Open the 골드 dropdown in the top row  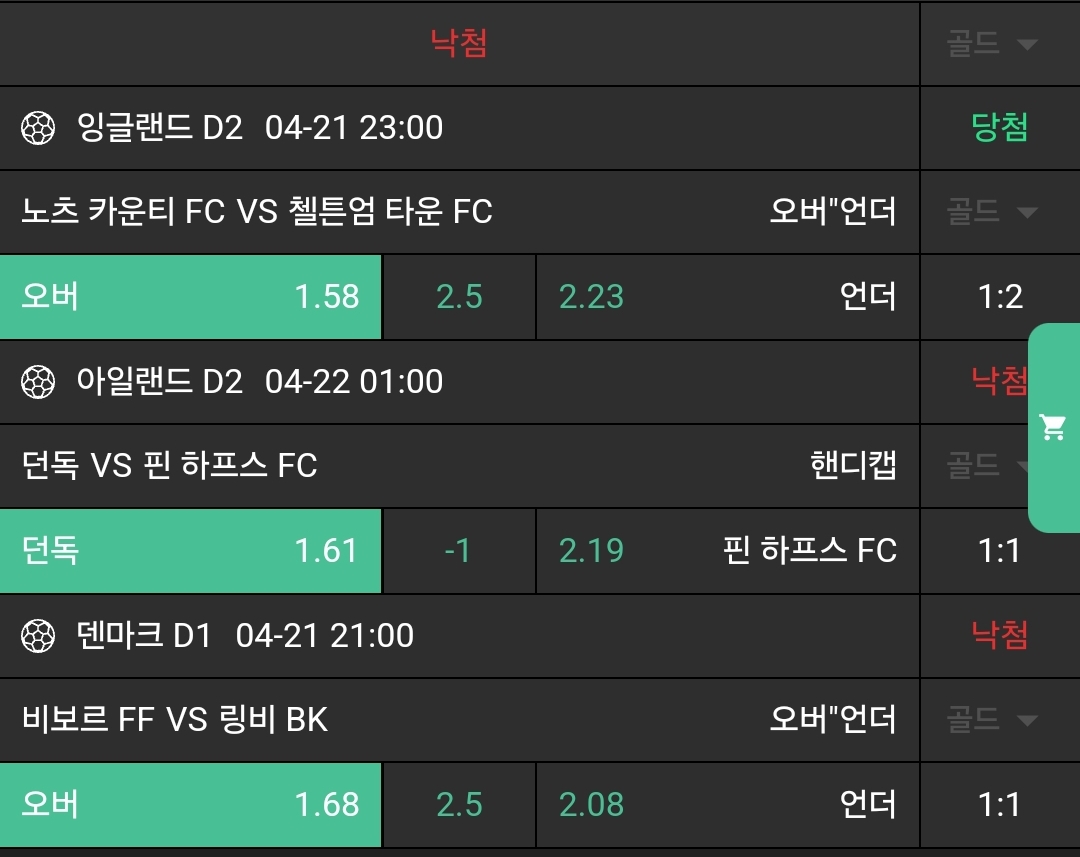pyautogui.click(x=992, y=44)
